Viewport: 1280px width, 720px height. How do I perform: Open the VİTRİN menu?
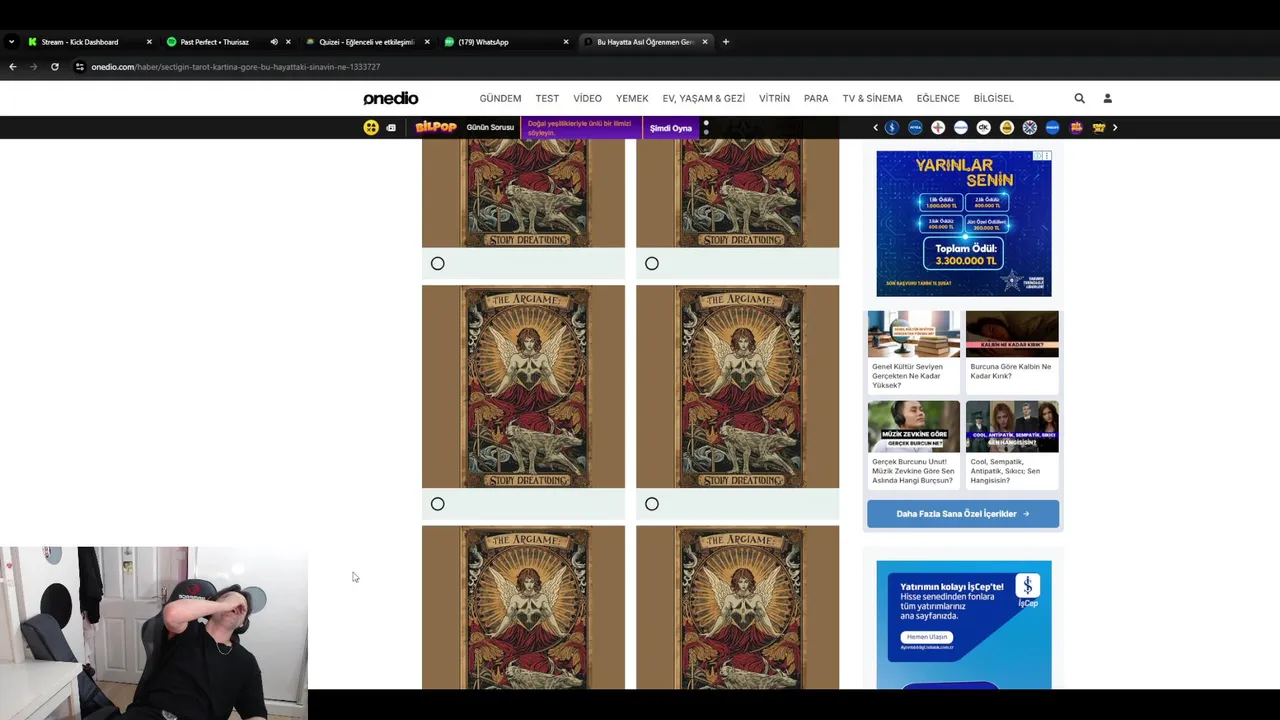pos(774,98)
